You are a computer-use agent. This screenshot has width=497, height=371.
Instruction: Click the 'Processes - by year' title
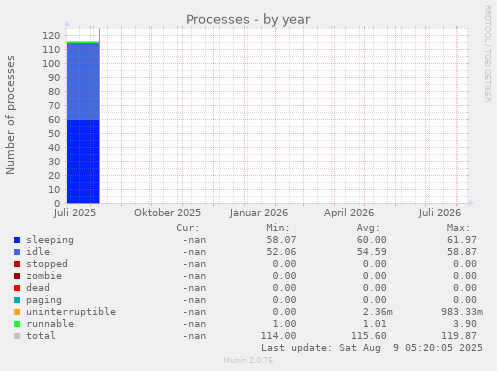248,20
